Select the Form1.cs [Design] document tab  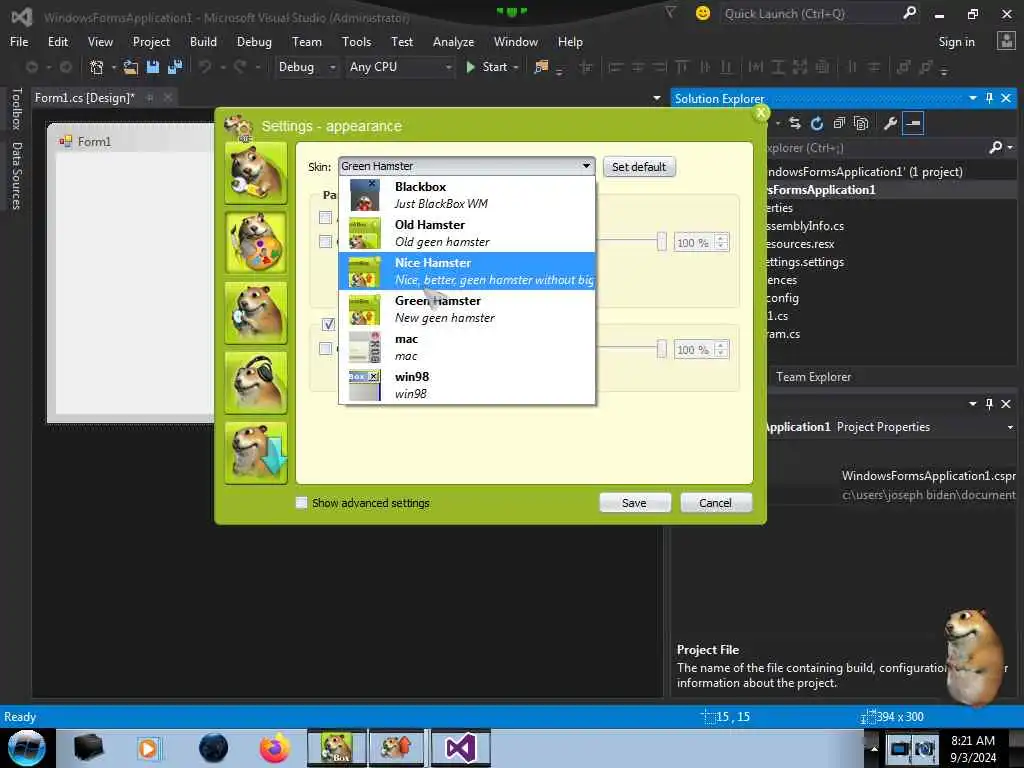pyautogui.click(x=84, y=98)
